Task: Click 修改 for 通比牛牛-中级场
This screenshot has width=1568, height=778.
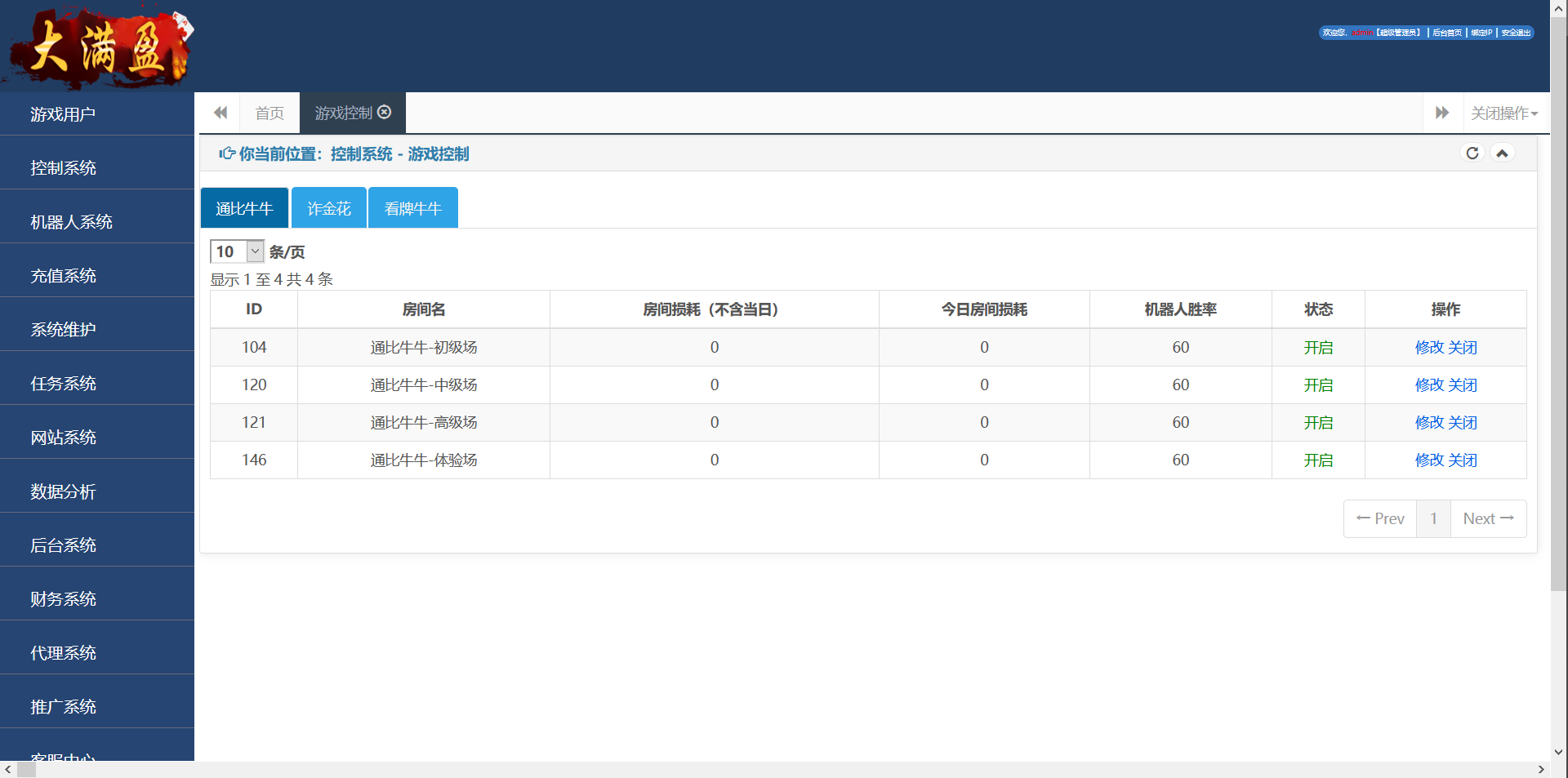Action: [1429, 385]
